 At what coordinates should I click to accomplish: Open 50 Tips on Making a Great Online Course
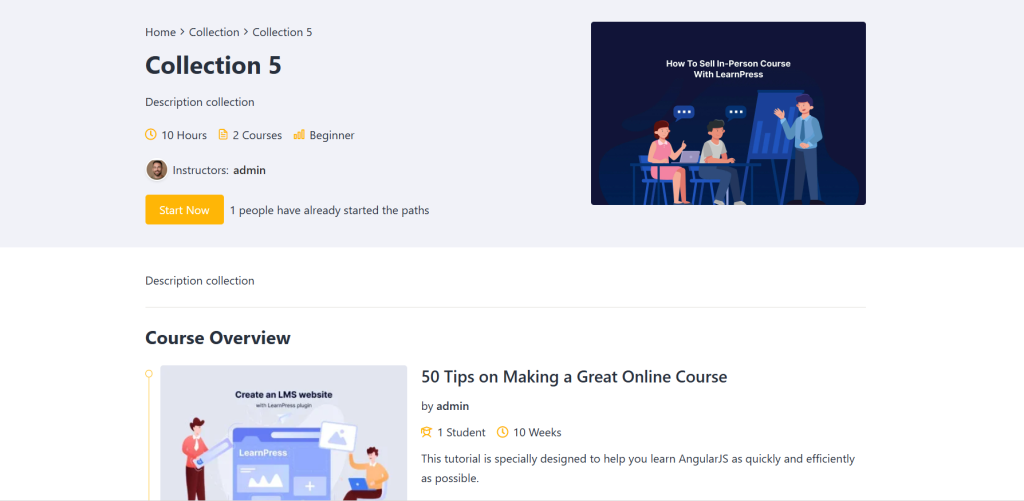coord(574,377)
